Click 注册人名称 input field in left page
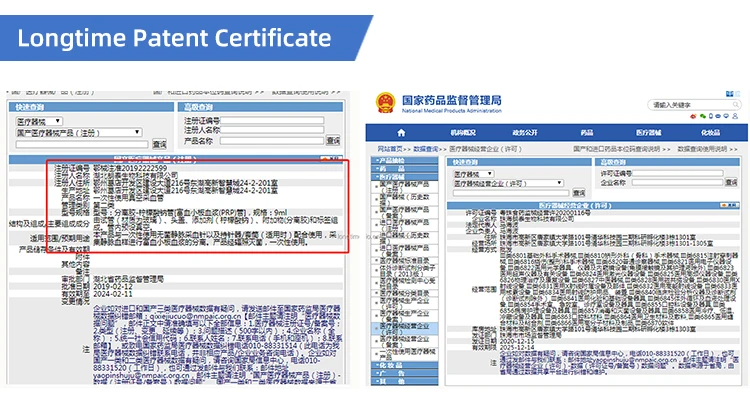 [272, 130]
